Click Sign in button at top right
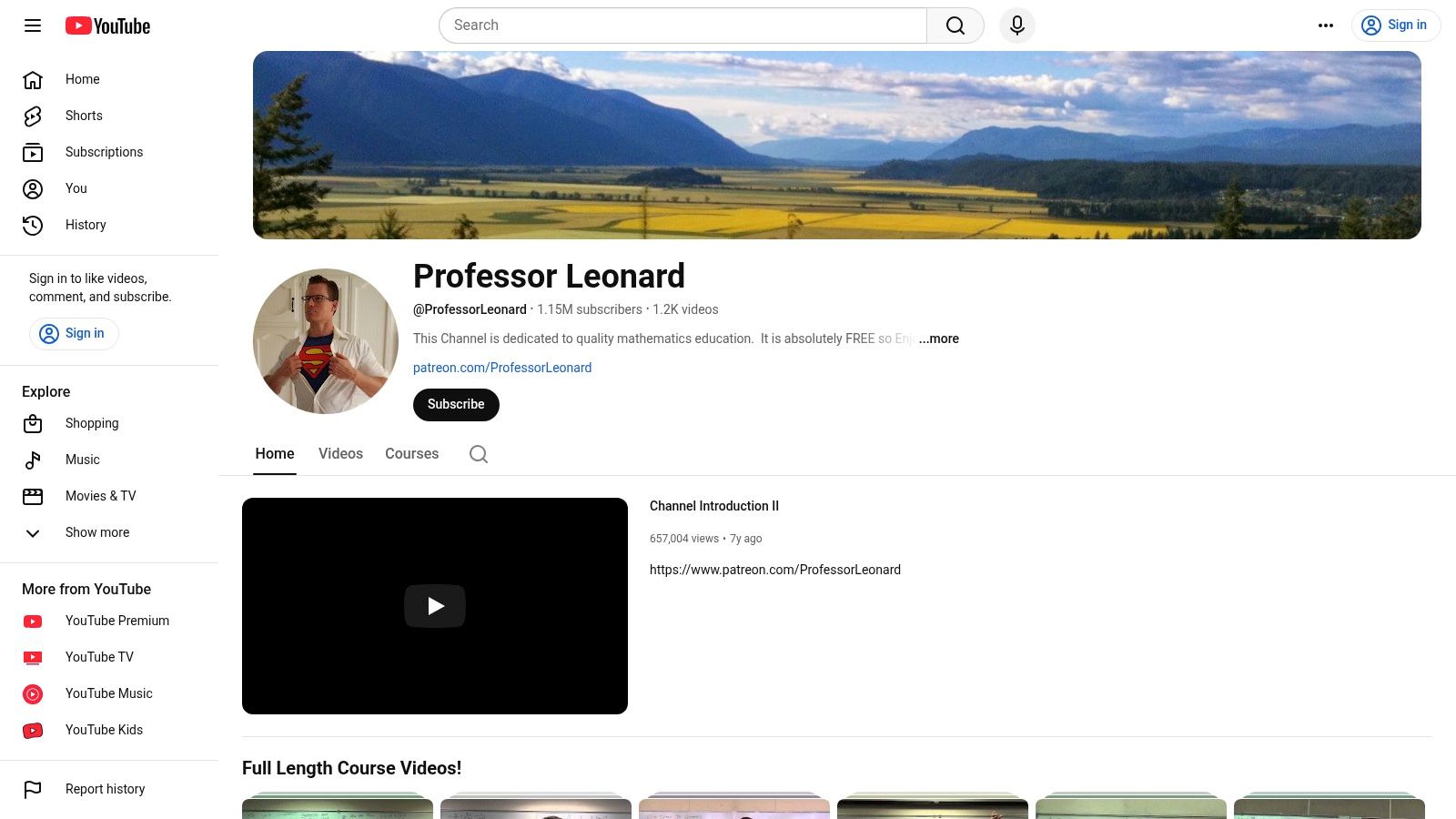This screenshot has width=1456, height=819. point(1395,25)
